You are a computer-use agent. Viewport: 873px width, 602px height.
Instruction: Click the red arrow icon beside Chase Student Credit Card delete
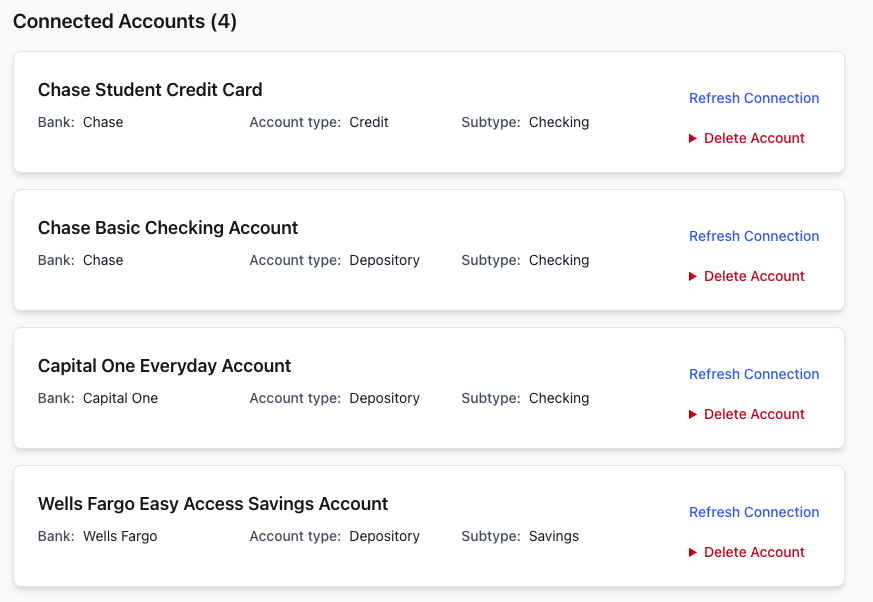(692, 138)
